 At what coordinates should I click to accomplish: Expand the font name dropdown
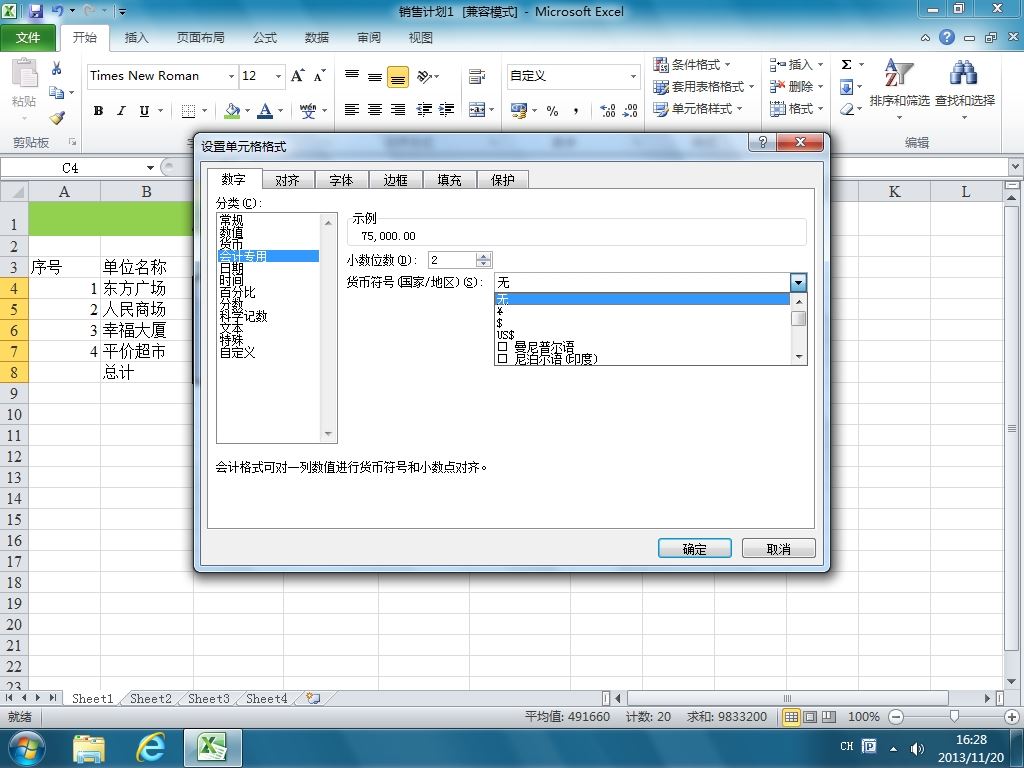coord(231,76)
